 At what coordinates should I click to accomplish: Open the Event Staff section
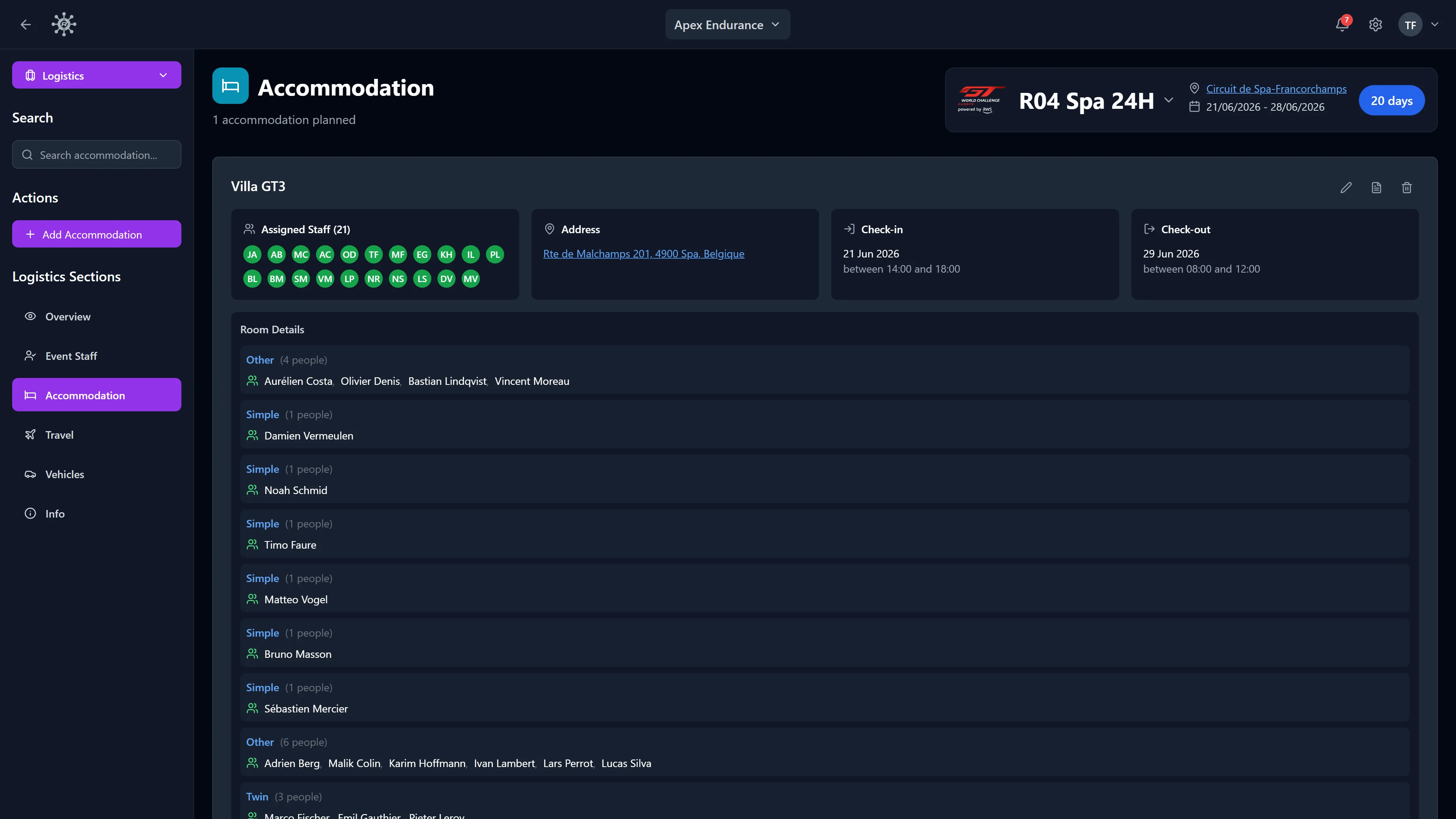(97, 356)
